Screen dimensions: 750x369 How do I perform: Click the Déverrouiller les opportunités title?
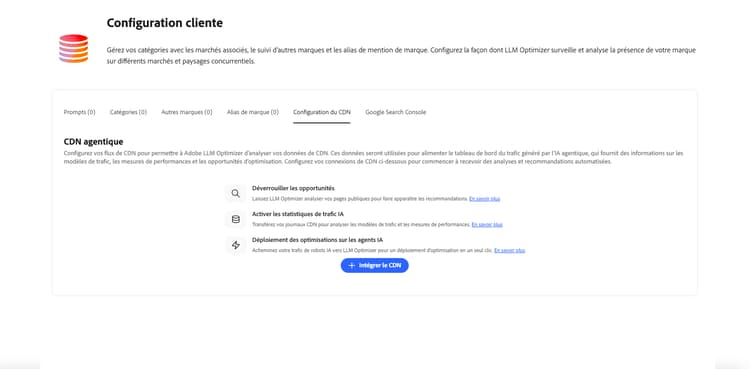[x=293, y=188]
